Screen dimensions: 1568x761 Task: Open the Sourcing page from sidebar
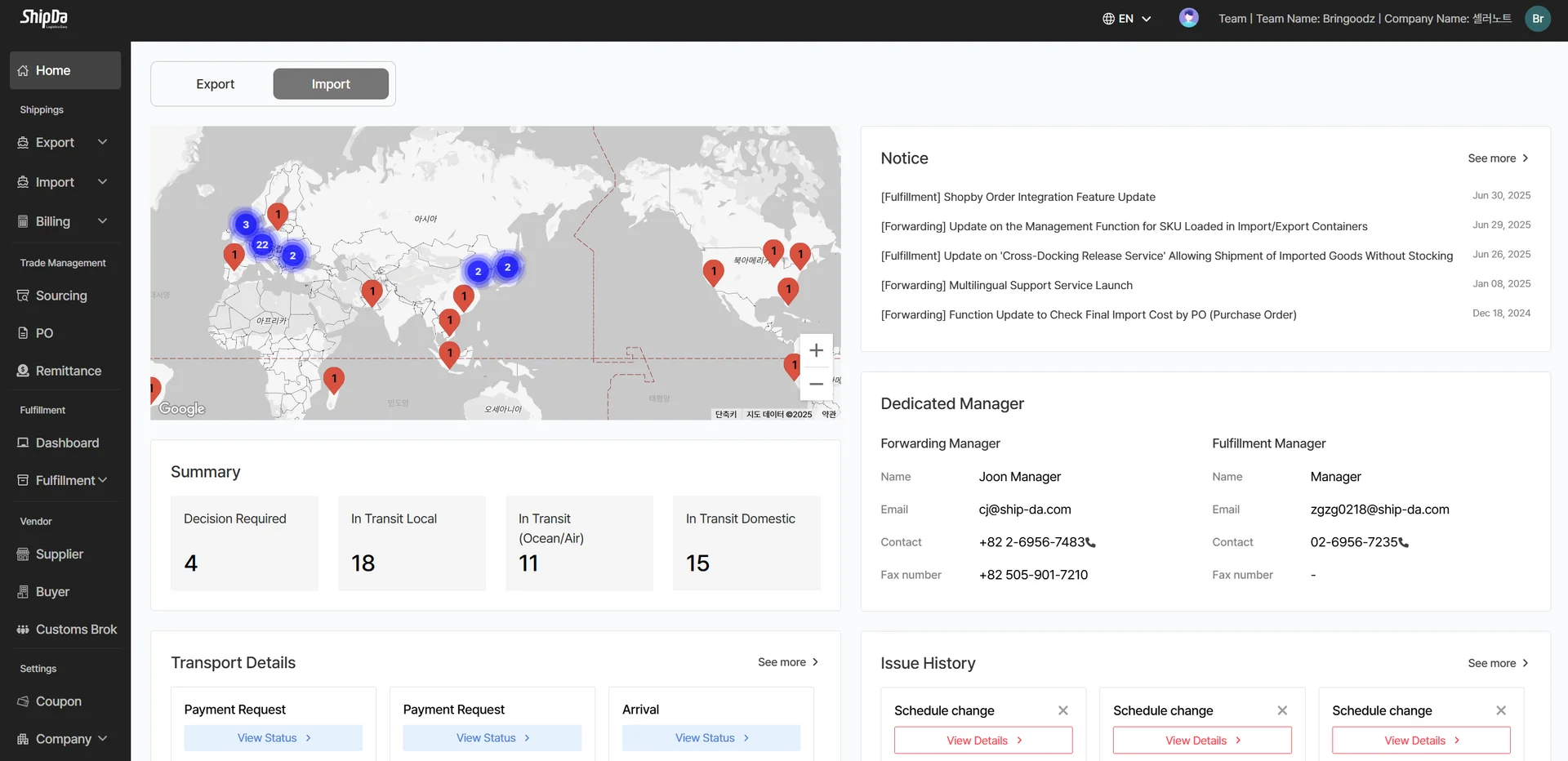pyautogui.click(x=61, y=296)
